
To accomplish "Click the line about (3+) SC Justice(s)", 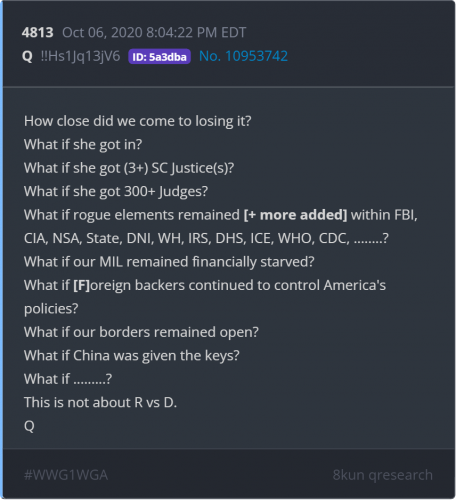I will pos(129,168).
